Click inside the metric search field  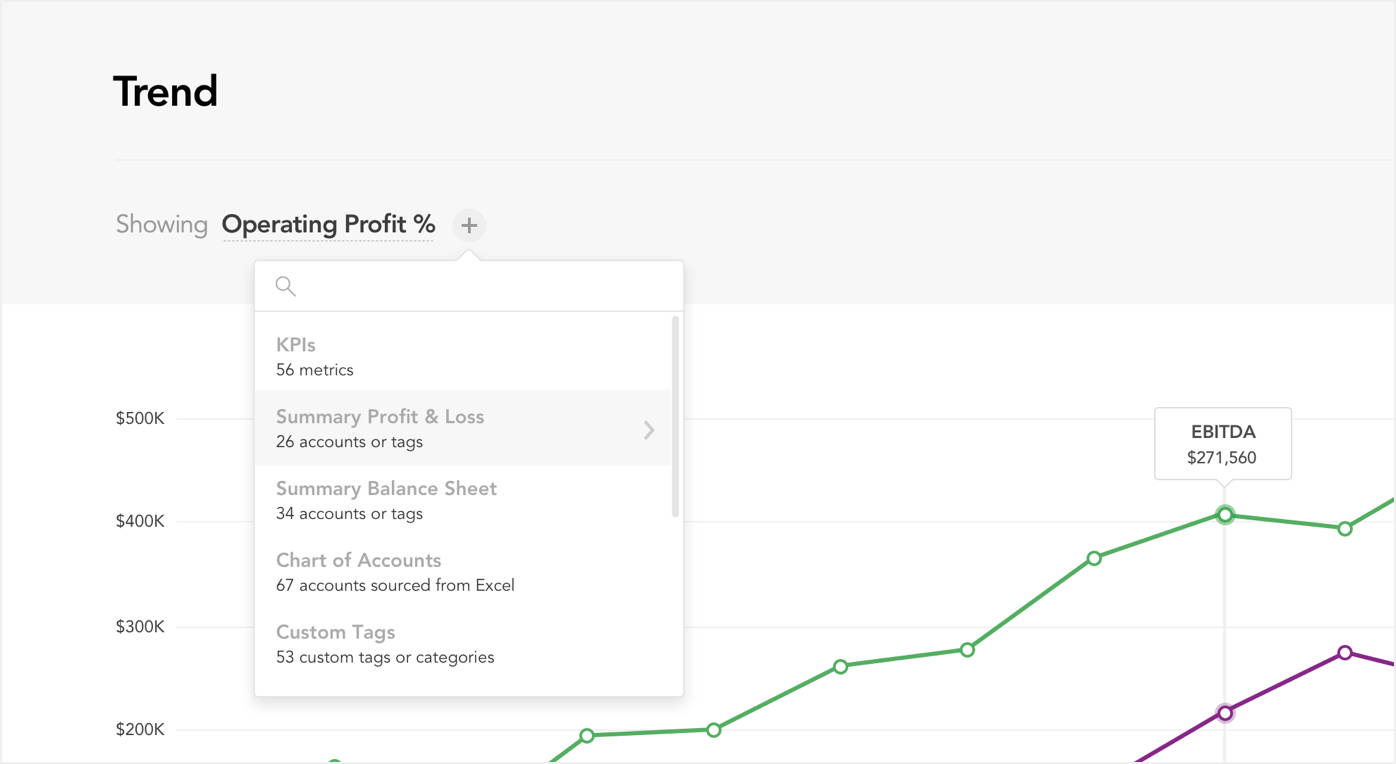(470, 286)
